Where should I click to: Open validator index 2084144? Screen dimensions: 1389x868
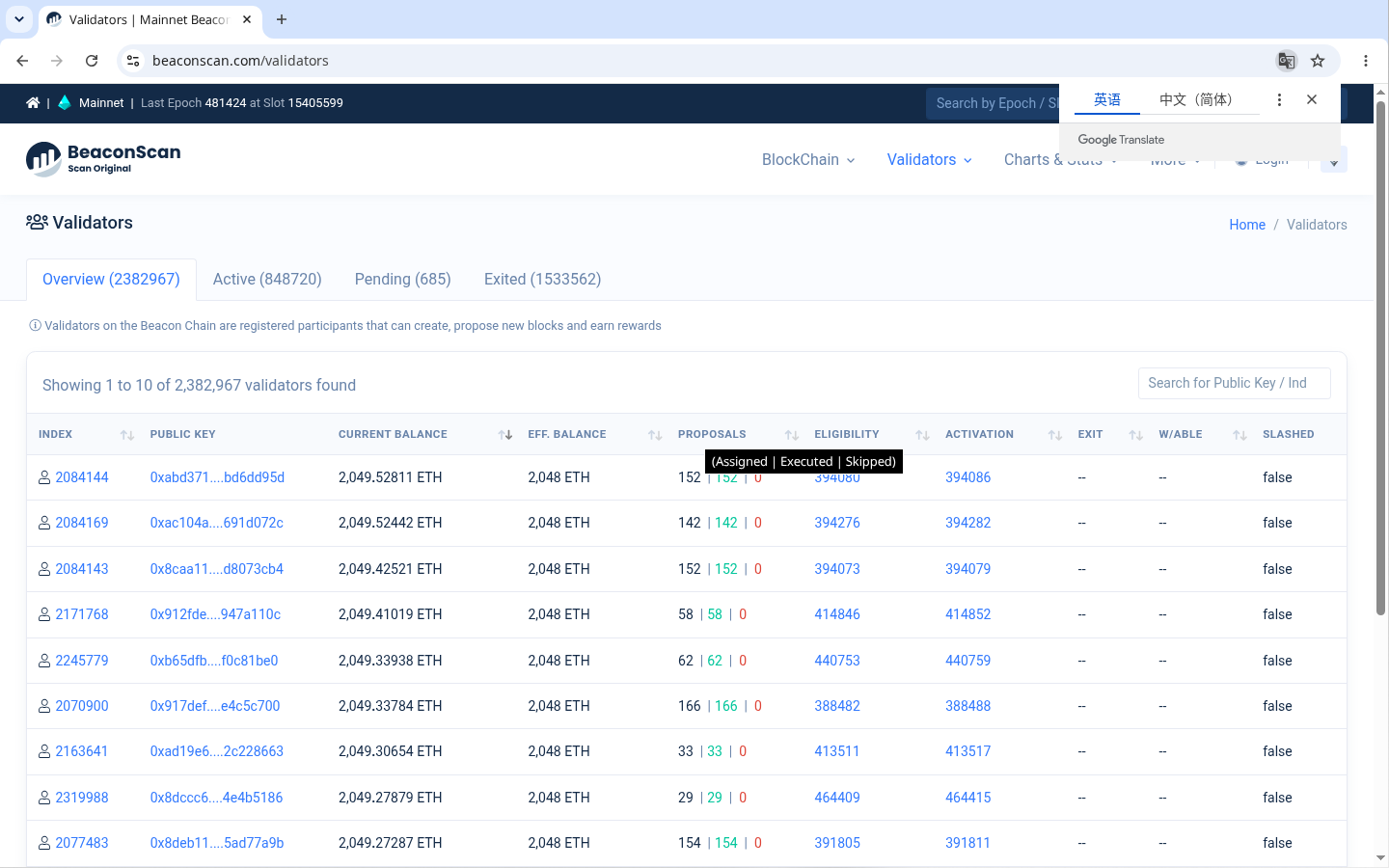(x=82, y=477)
